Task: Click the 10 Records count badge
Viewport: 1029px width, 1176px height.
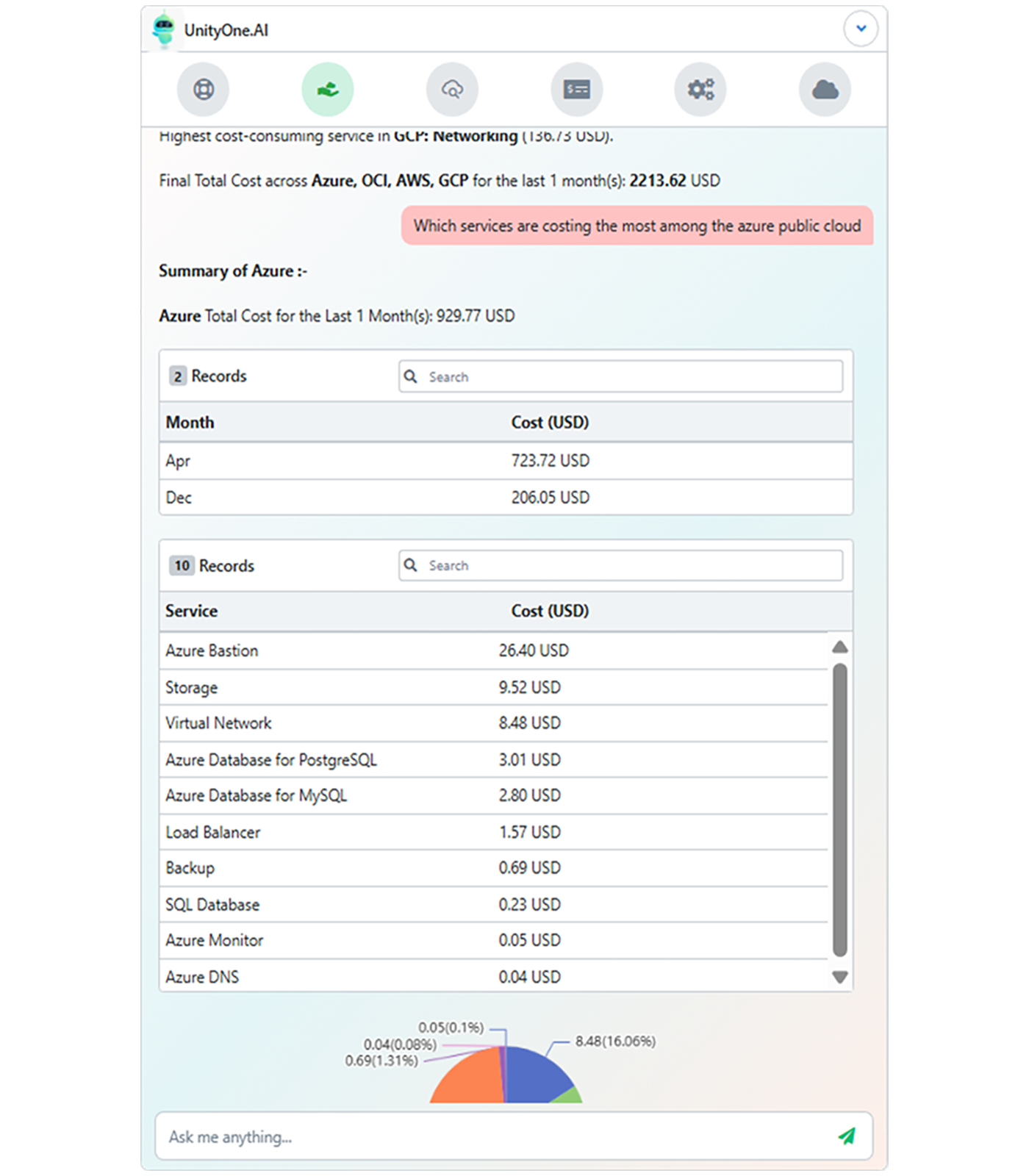Action: 182,565
